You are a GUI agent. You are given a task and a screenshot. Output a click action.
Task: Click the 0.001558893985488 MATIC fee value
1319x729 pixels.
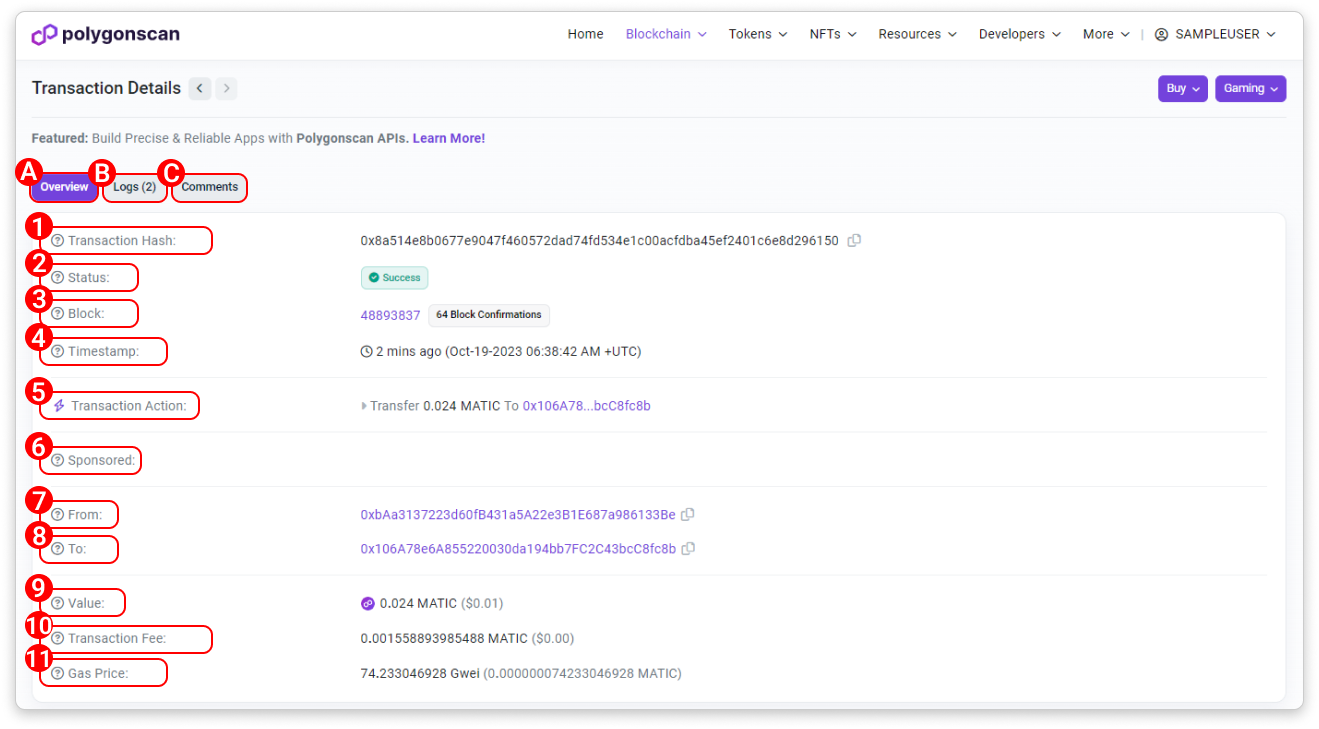click(444, 639)
